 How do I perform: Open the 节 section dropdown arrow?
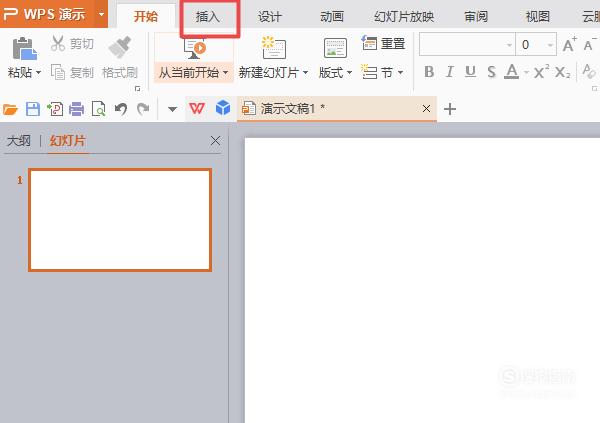click(x=400, y=72)
